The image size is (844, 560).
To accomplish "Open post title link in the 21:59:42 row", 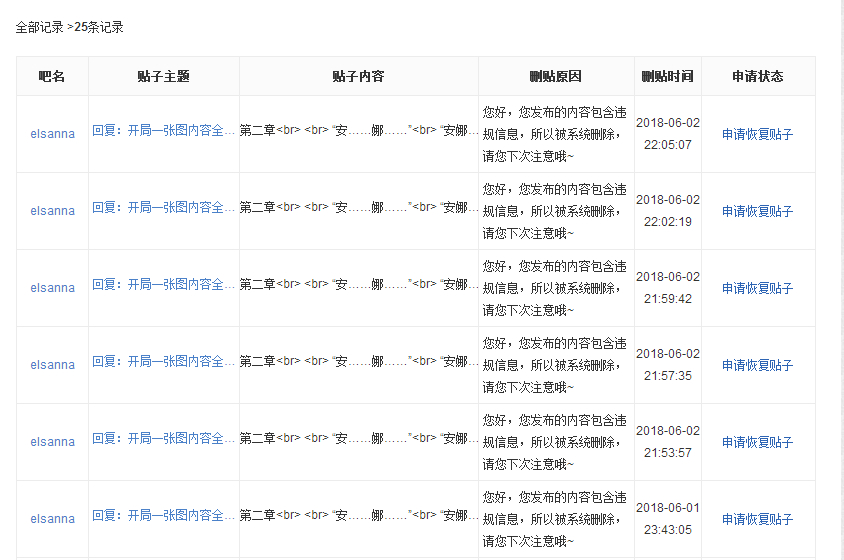I will click(x=164, y=284).
